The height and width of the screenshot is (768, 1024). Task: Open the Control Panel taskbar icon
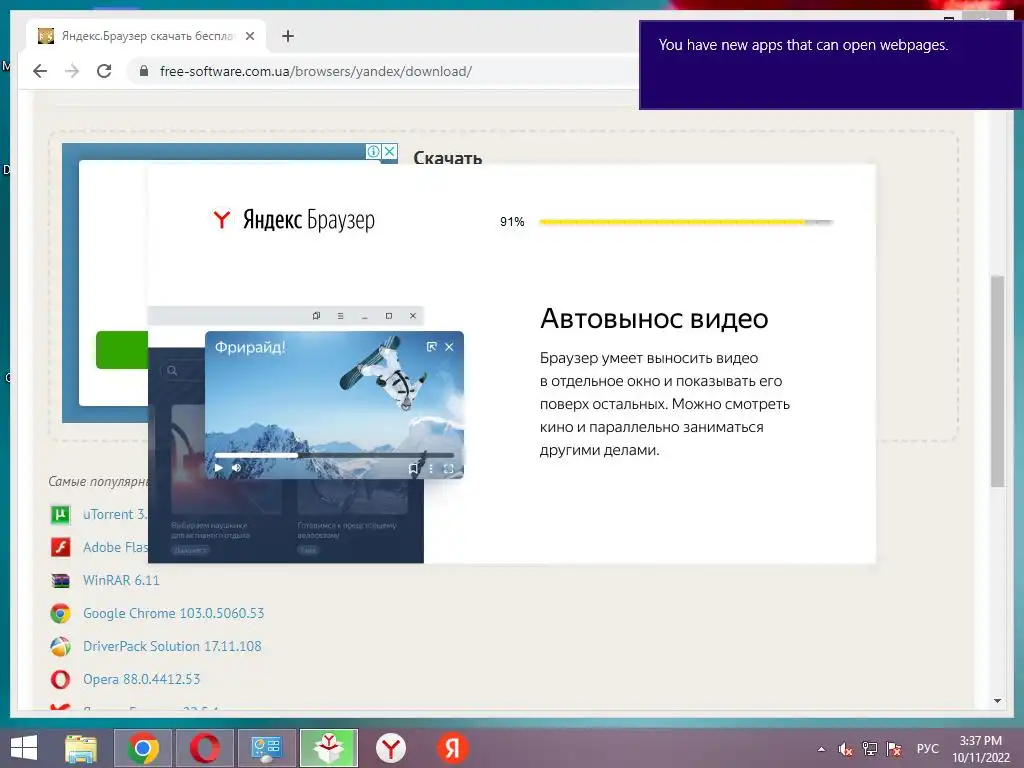coord(266,748)
